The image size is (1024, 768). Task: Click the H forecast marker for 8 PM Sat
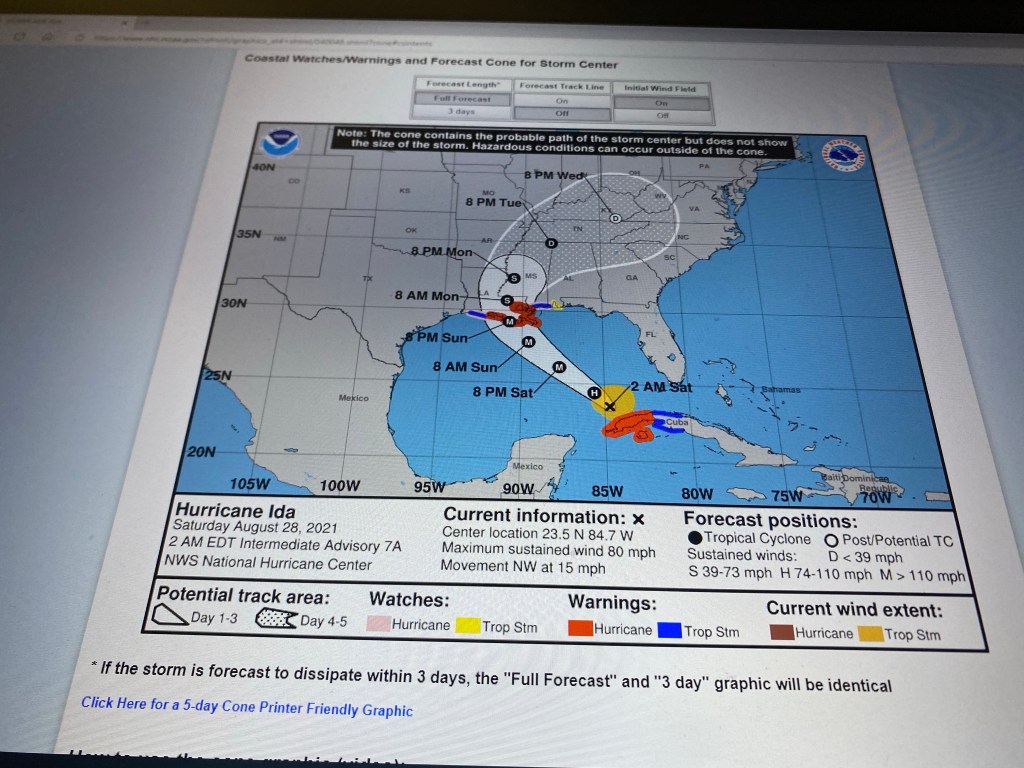(x=594, y=392)
